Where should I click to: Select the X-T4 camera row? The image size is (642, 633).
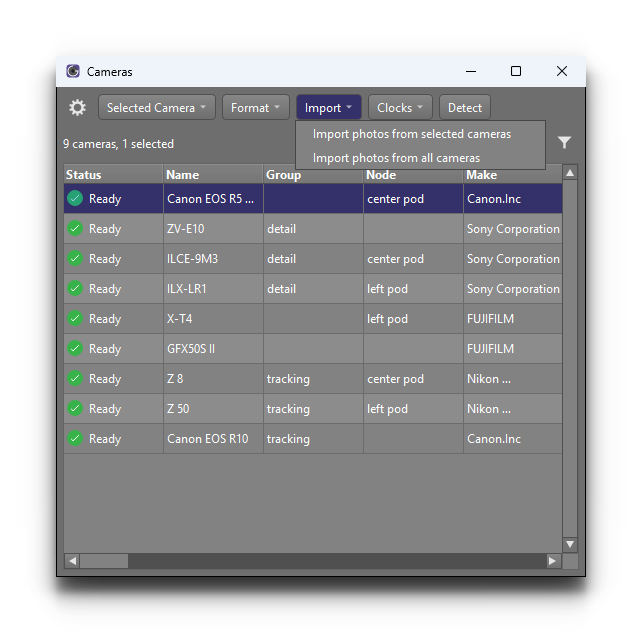(313, 318)
